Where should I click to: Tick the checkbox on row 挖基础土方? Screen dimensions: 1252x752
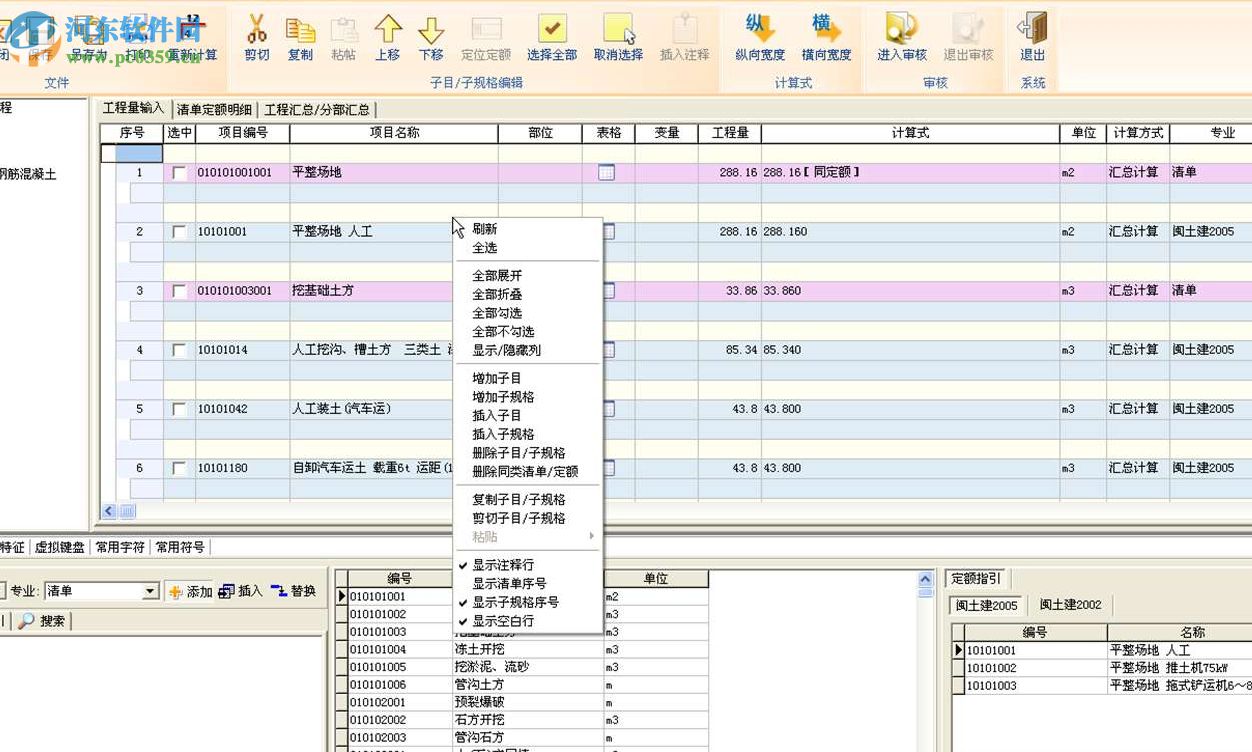(178, 290)
